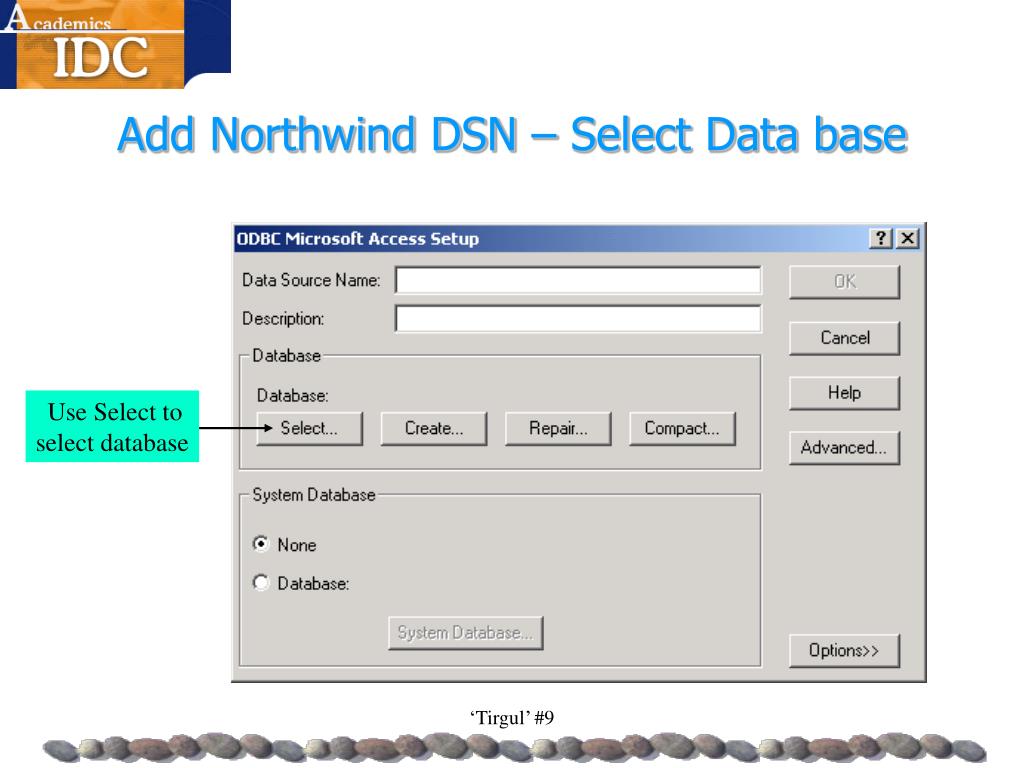Expand the dialog with Options>>

coord(844,650)
